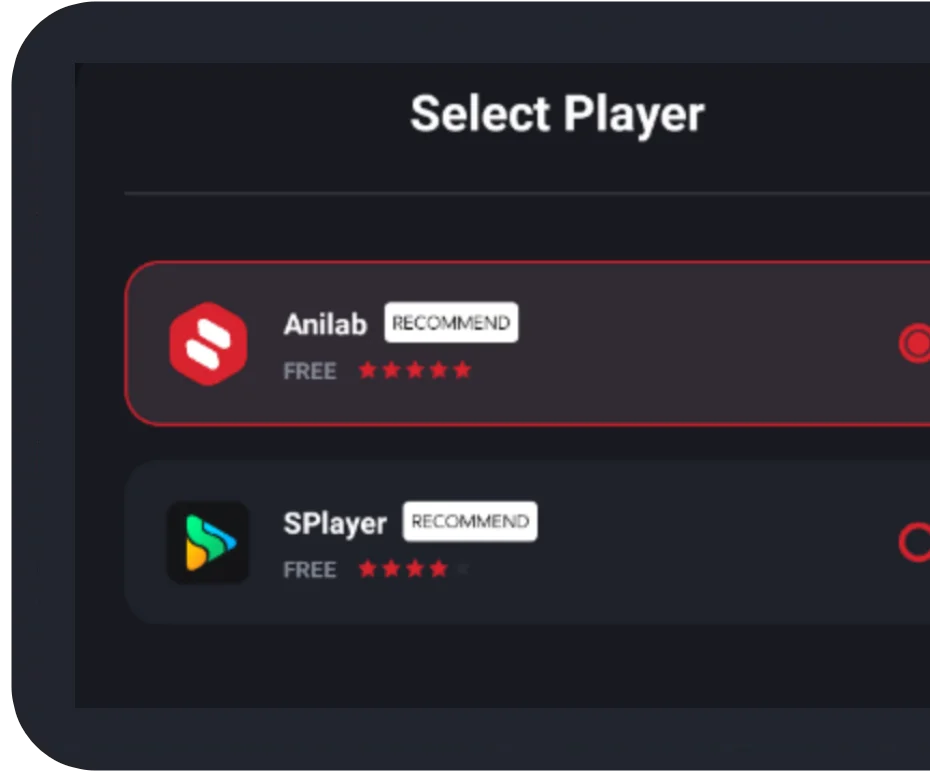Click the second star of Anilab's rating
The width and height of the screenshot is (930, 771).
[391, 370]
